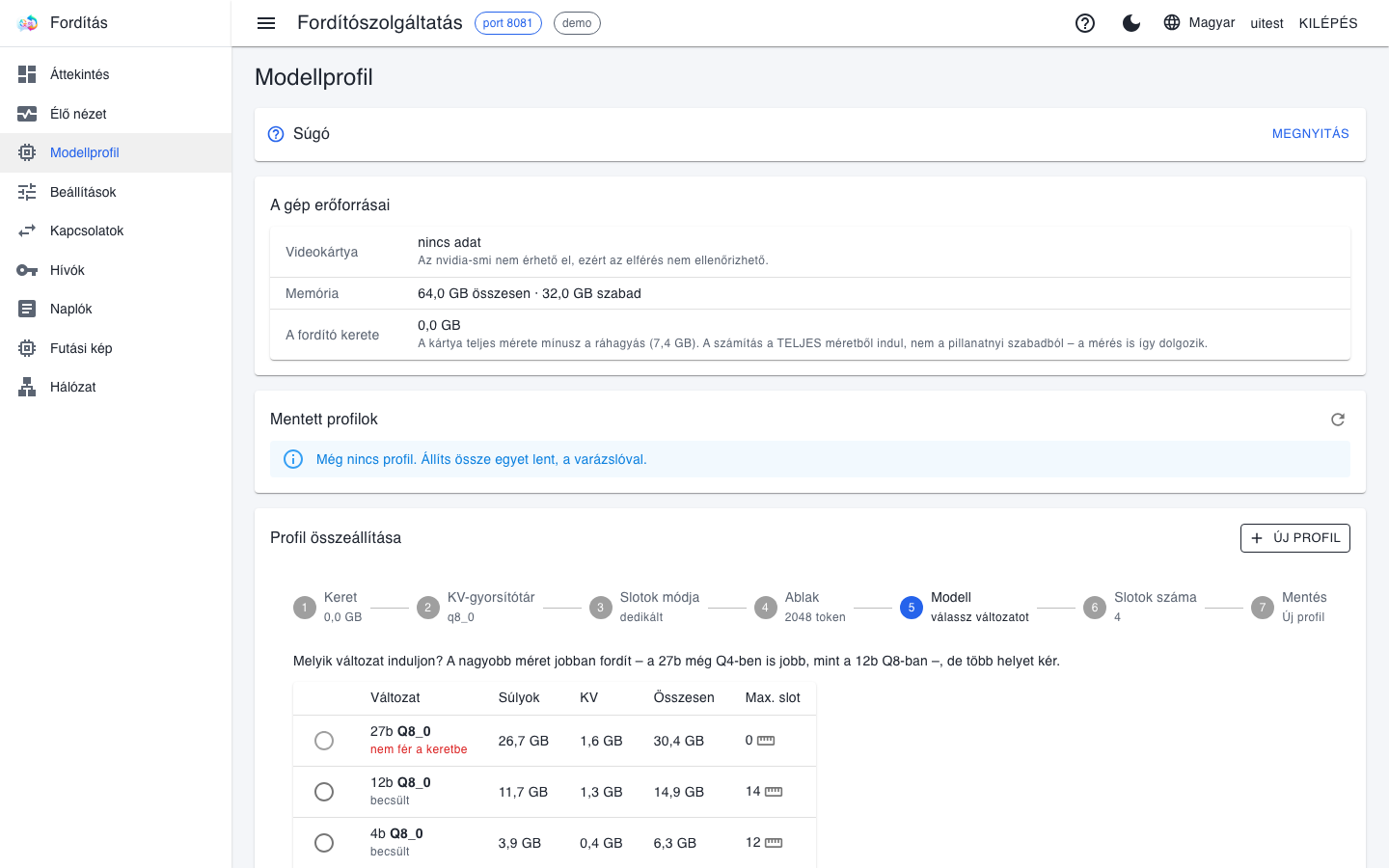Select the 4b Q8_0 variant radio button
This screenshot has height=868, width=1389.
coord(324,843)
